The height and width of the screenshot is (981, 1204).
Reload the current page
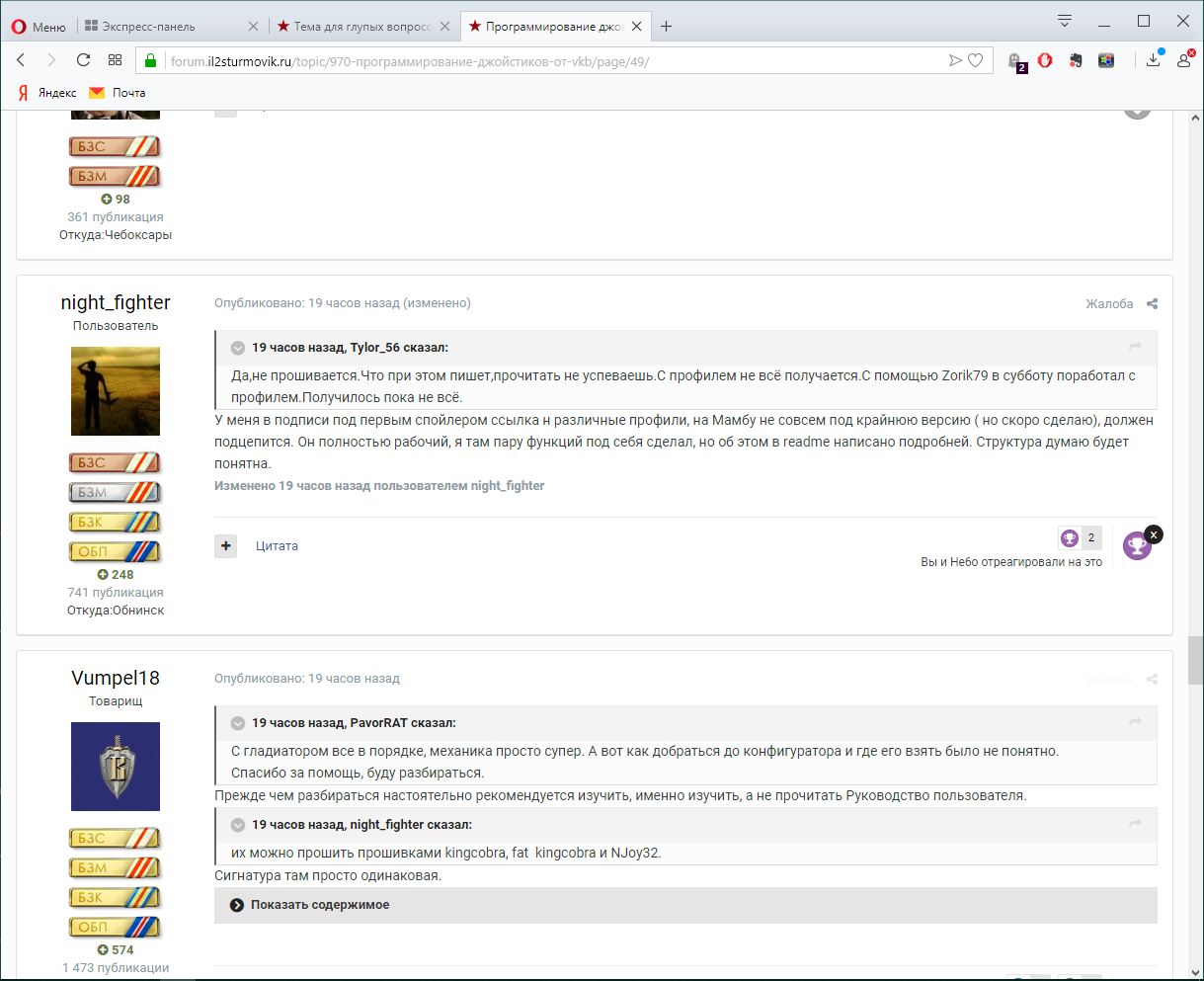point(83,60)
